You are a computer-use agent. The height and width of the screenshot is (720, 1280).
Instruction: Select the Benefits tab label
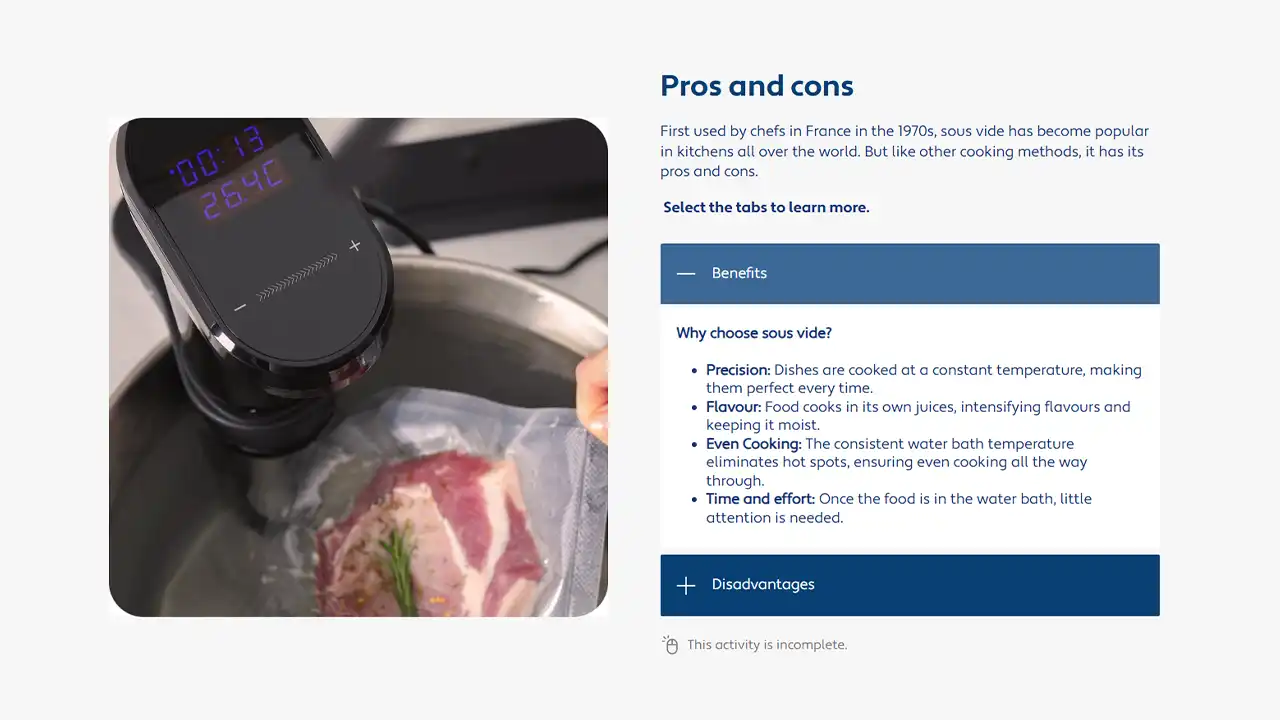point(739,273)
